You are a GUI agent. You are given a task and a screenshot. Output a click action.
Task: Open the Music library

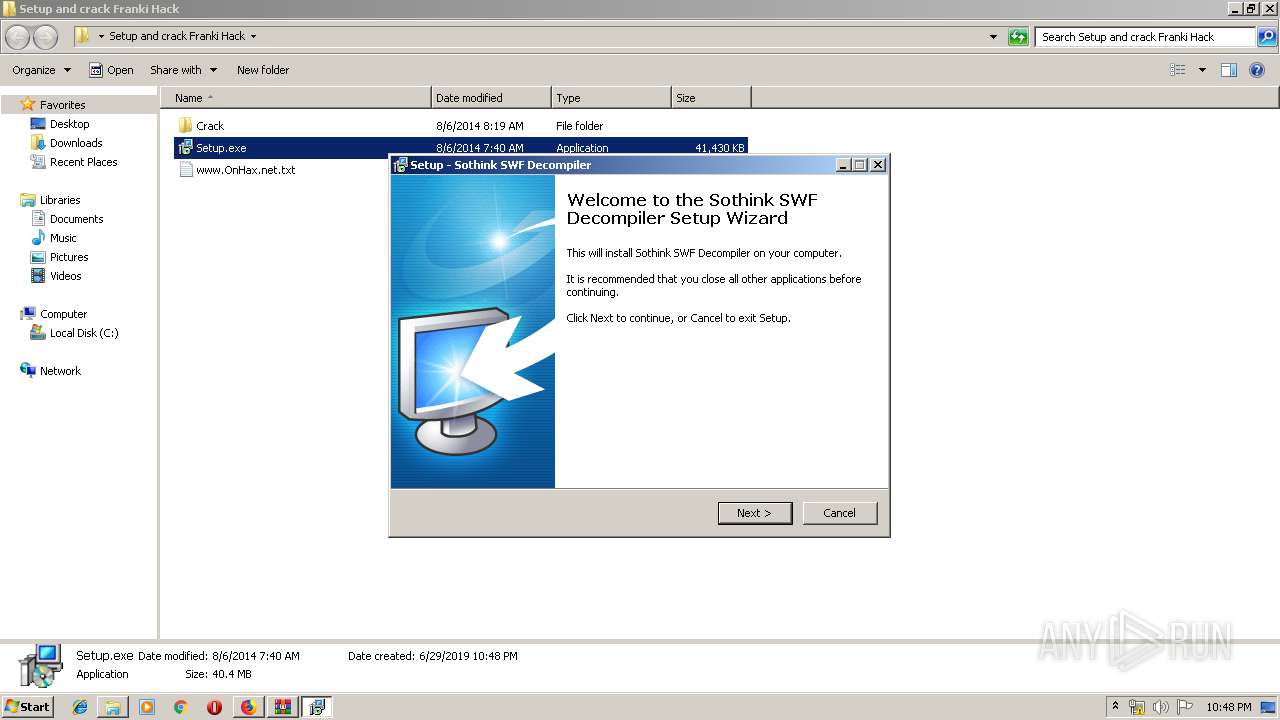coord(63,238)
